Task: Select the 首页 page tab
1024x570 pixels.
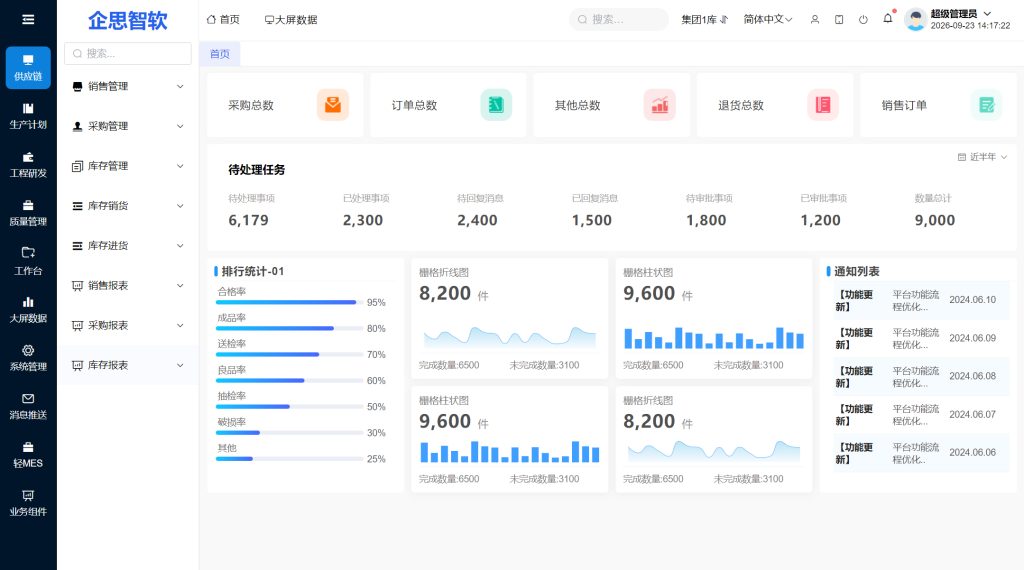Action: tap(220, 54)
